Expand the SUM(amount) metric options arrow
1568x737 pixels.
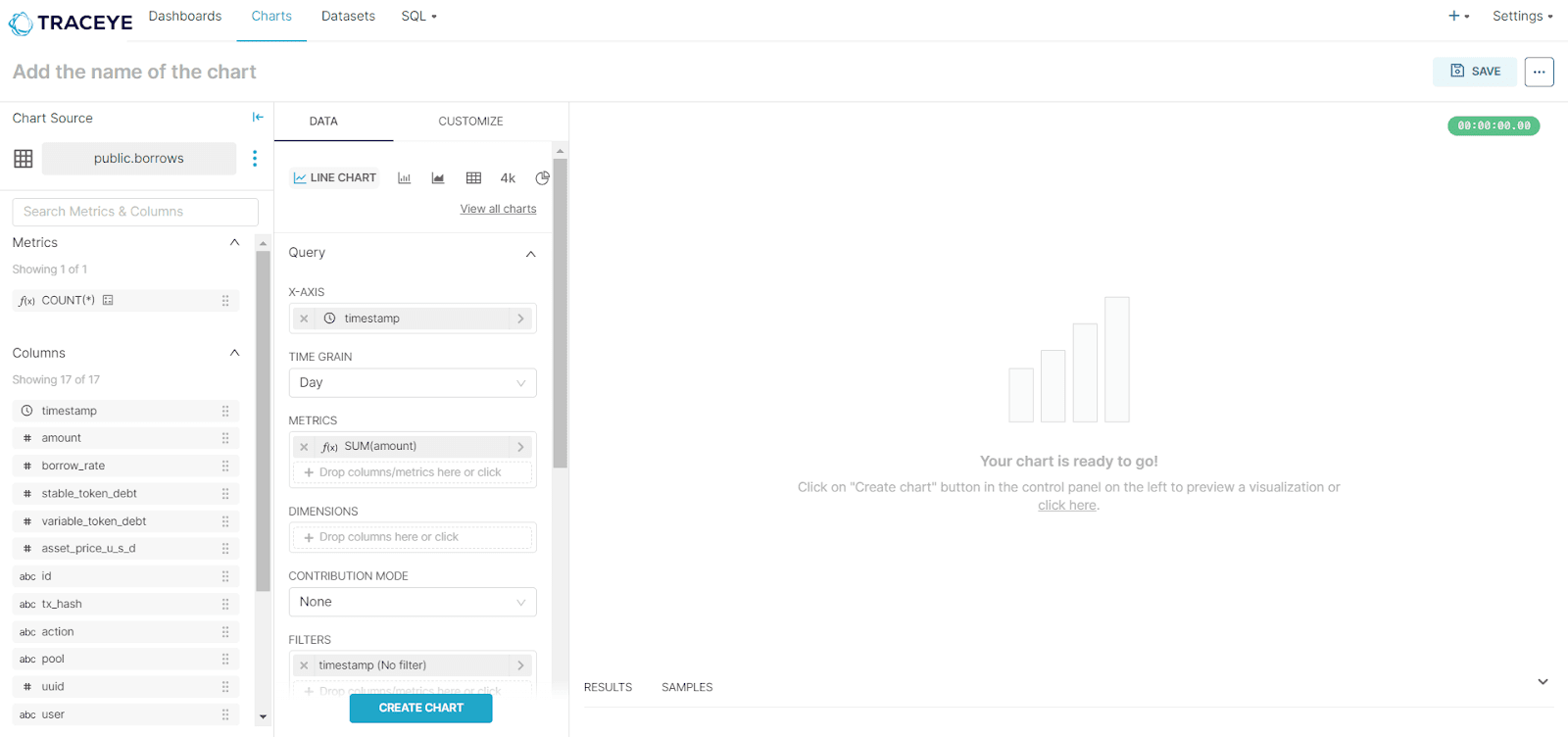(520, 447)
